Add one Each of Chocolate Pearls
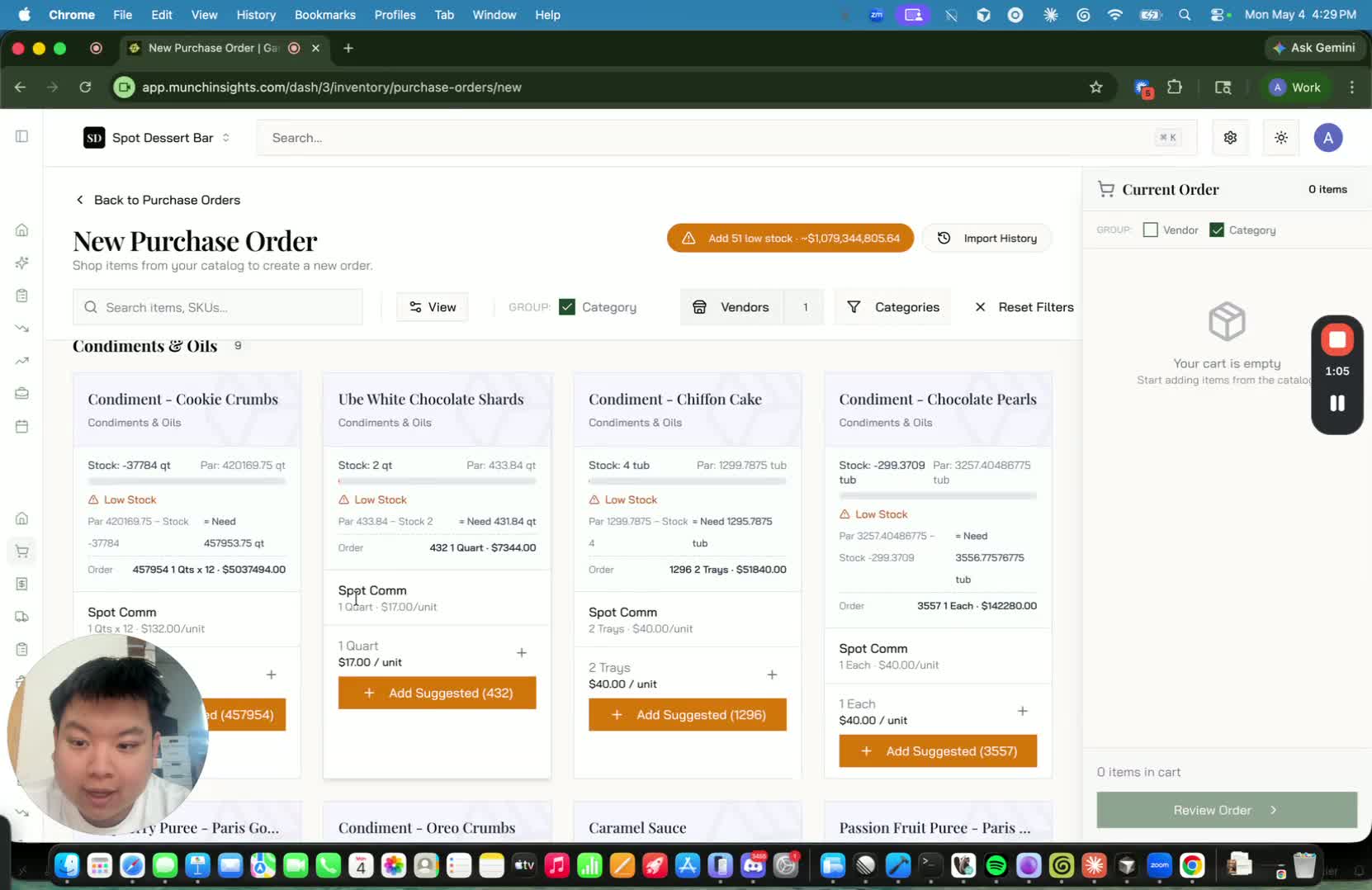The height and width of the screenshot is (890, 1372). pyautogui.click(x=1022, y=711)
